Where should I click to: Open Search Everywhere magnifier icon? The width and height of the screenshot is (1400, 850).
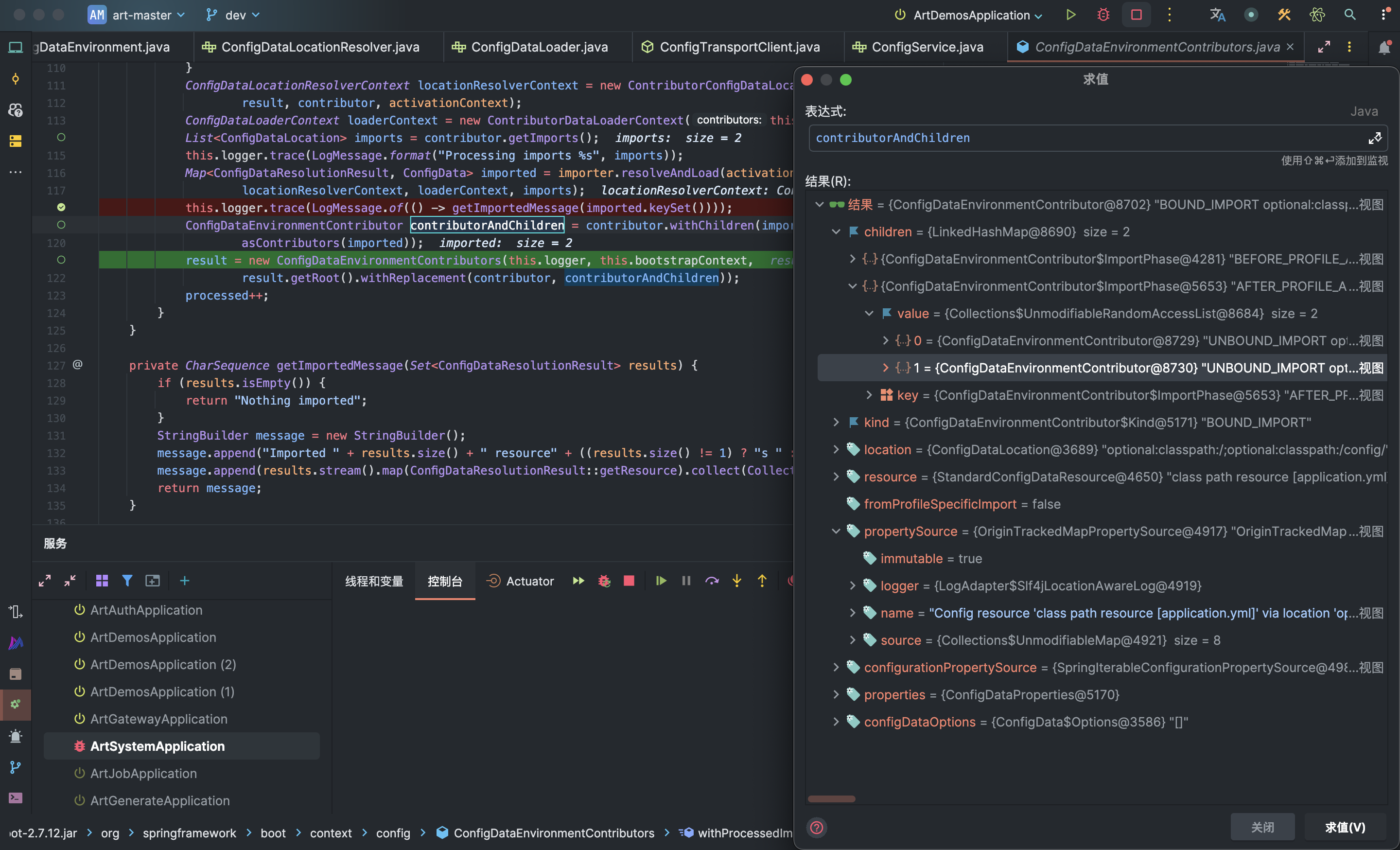click(x=1350, y=16)
